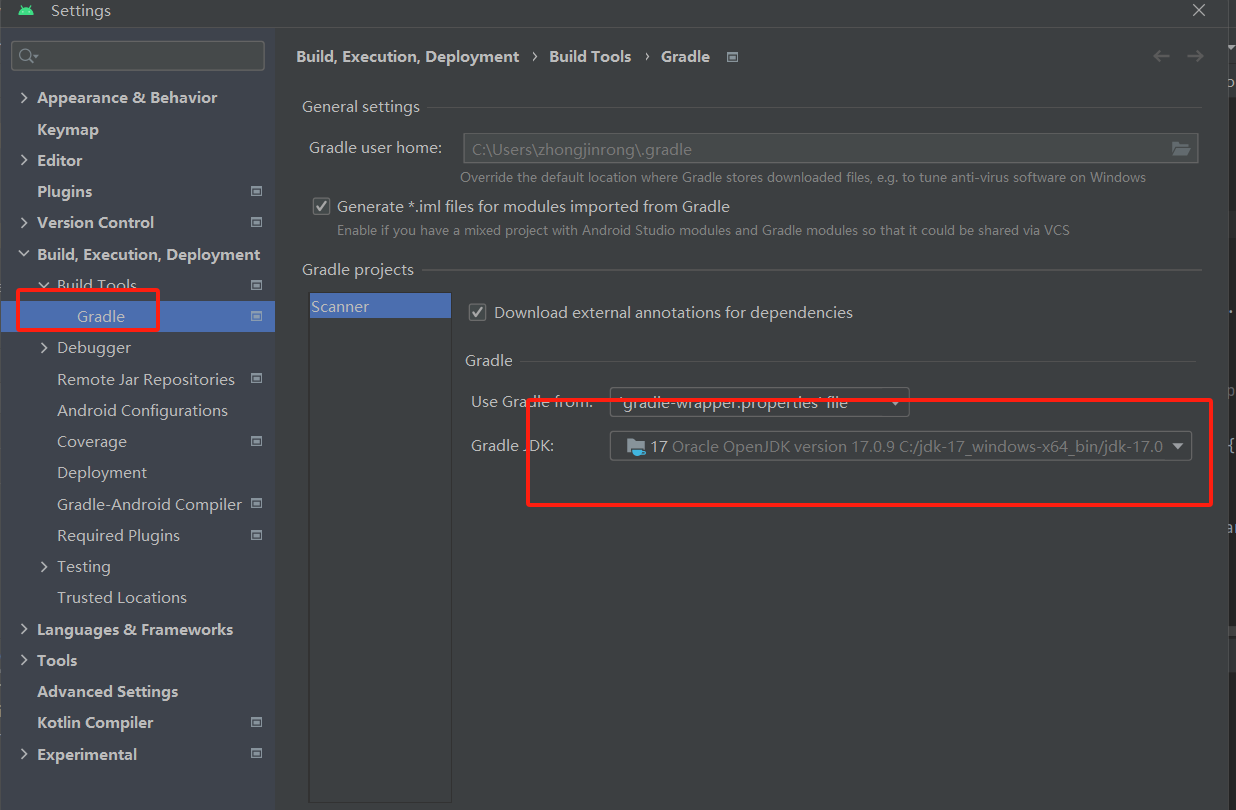Expand Languages & Frameworks section
The height and width of the screenshot is (810, 1236).
tap(24, 629)
